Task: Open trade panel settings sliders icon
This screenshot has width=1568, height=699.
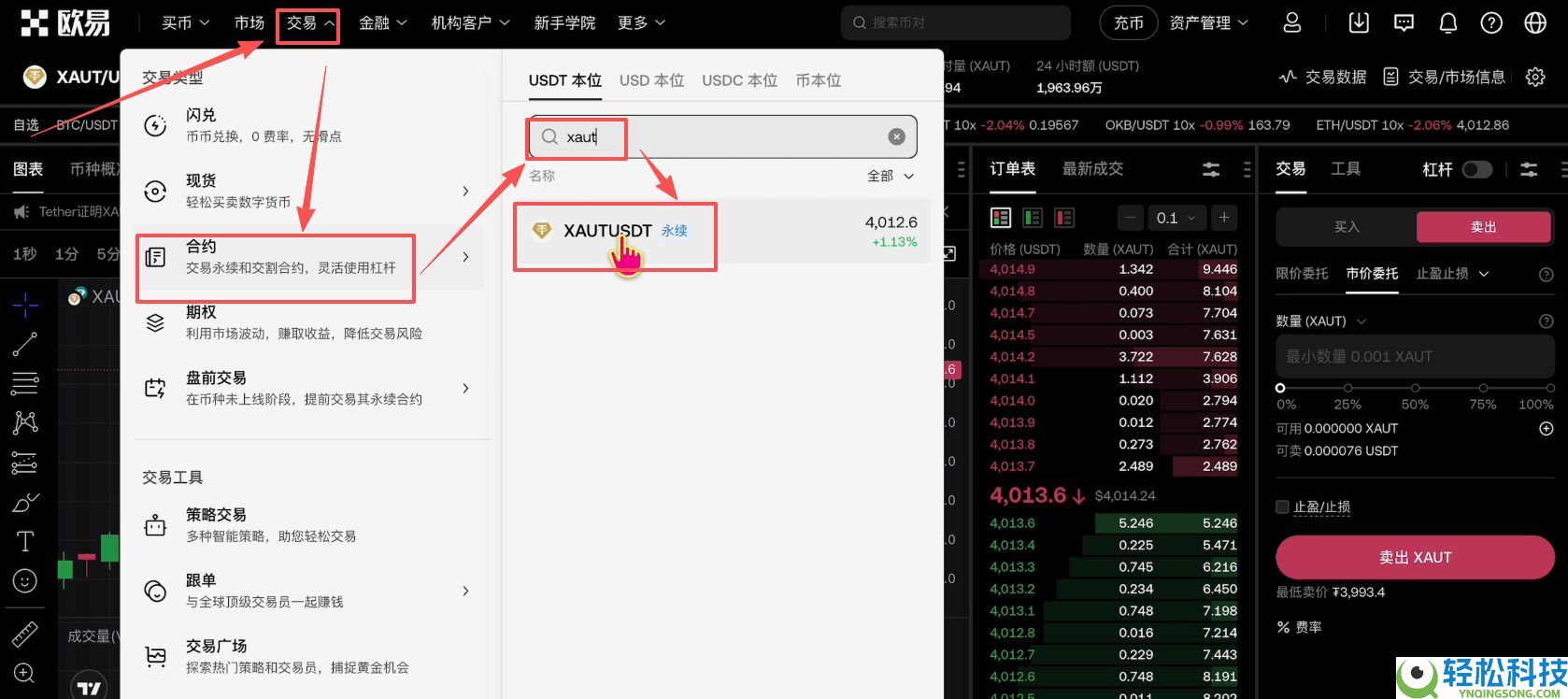Action: click(1529, 169)
